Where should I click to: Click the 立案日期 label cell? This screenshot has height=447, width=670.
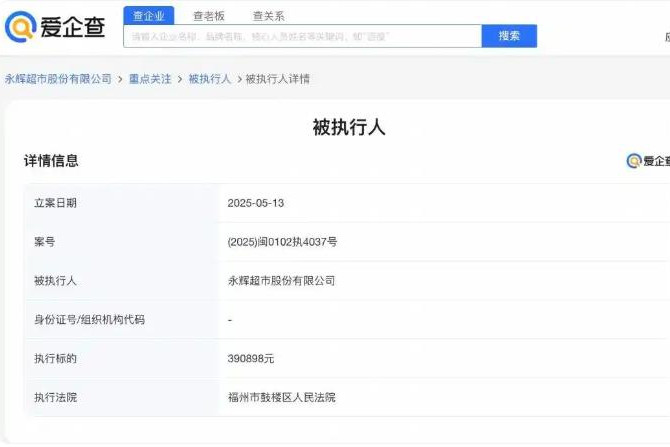[x=122, y=203]
